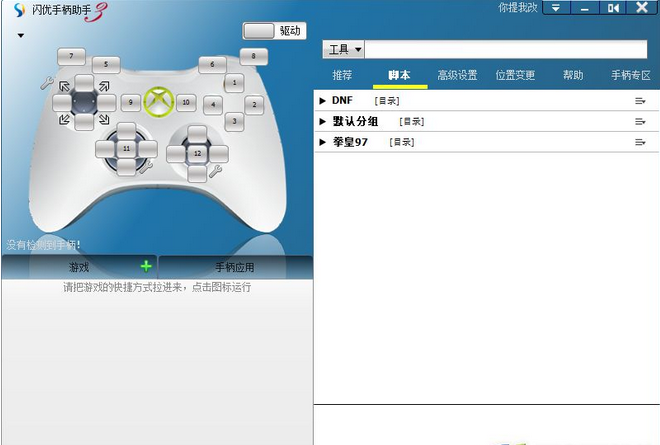
Task: Click the green plus add game icon
Action: (x=146, y=266)
